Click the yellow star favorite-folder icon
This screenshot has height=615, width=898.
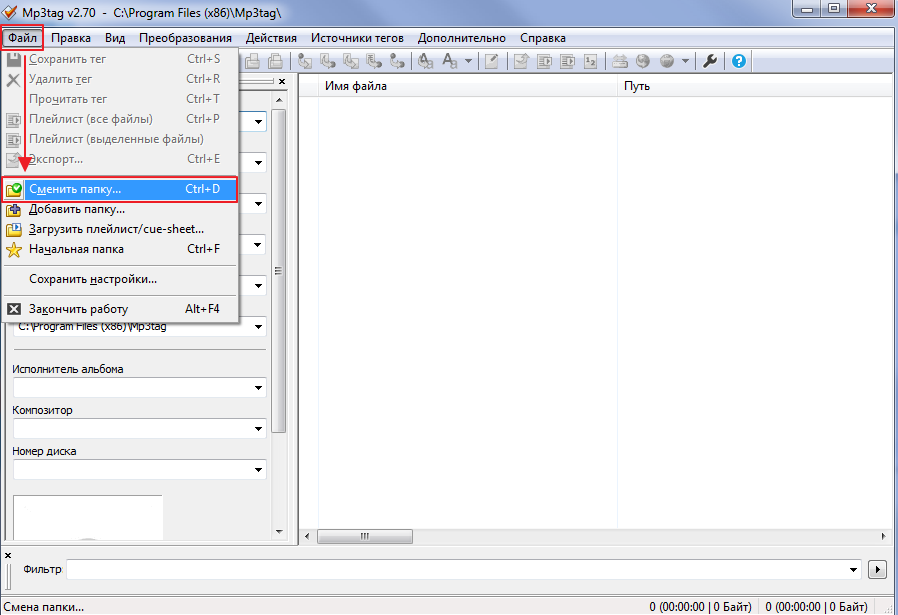coord(14,250)
